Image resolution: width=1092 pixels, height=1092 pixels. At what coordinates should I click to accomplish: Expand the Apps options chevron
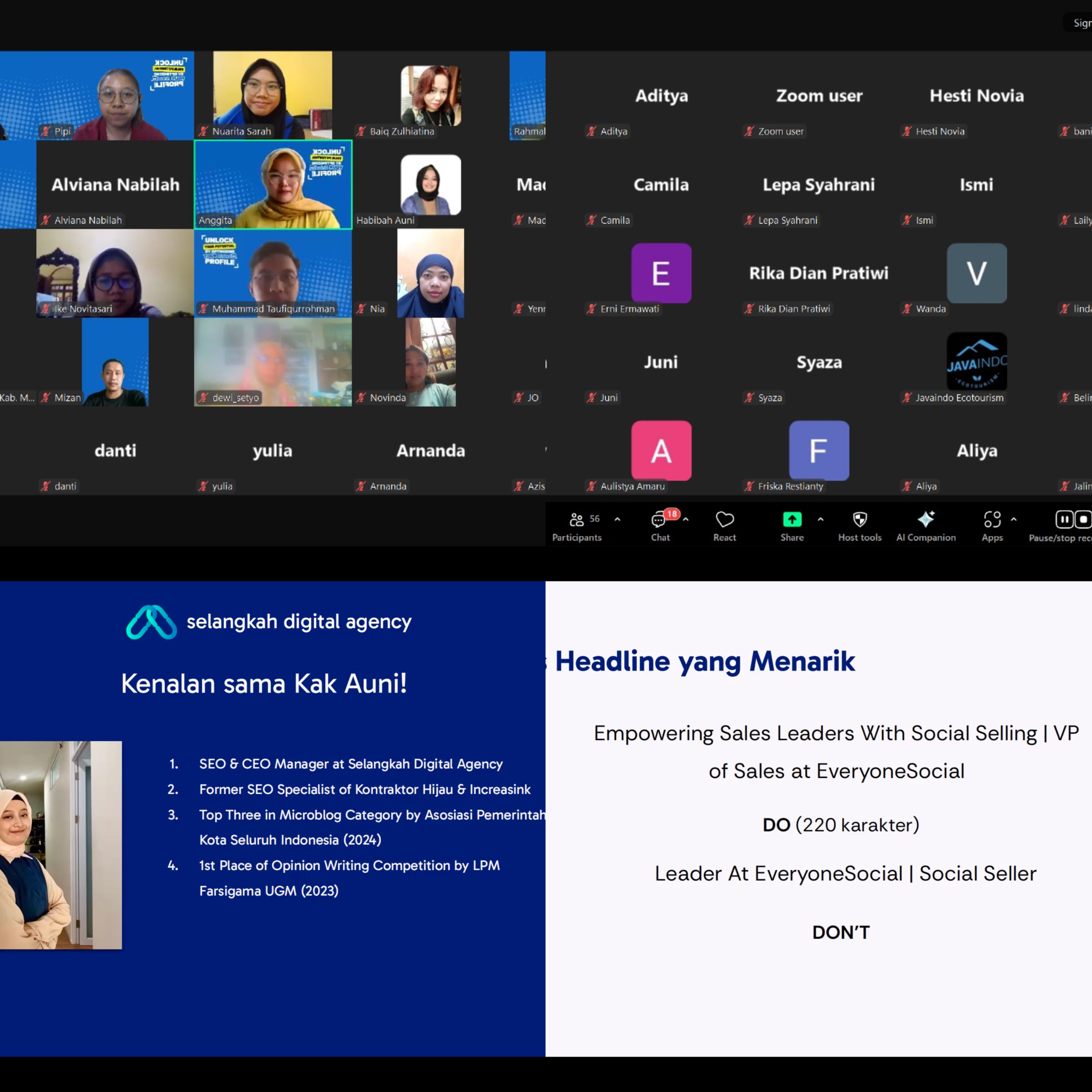(1014, 519)
